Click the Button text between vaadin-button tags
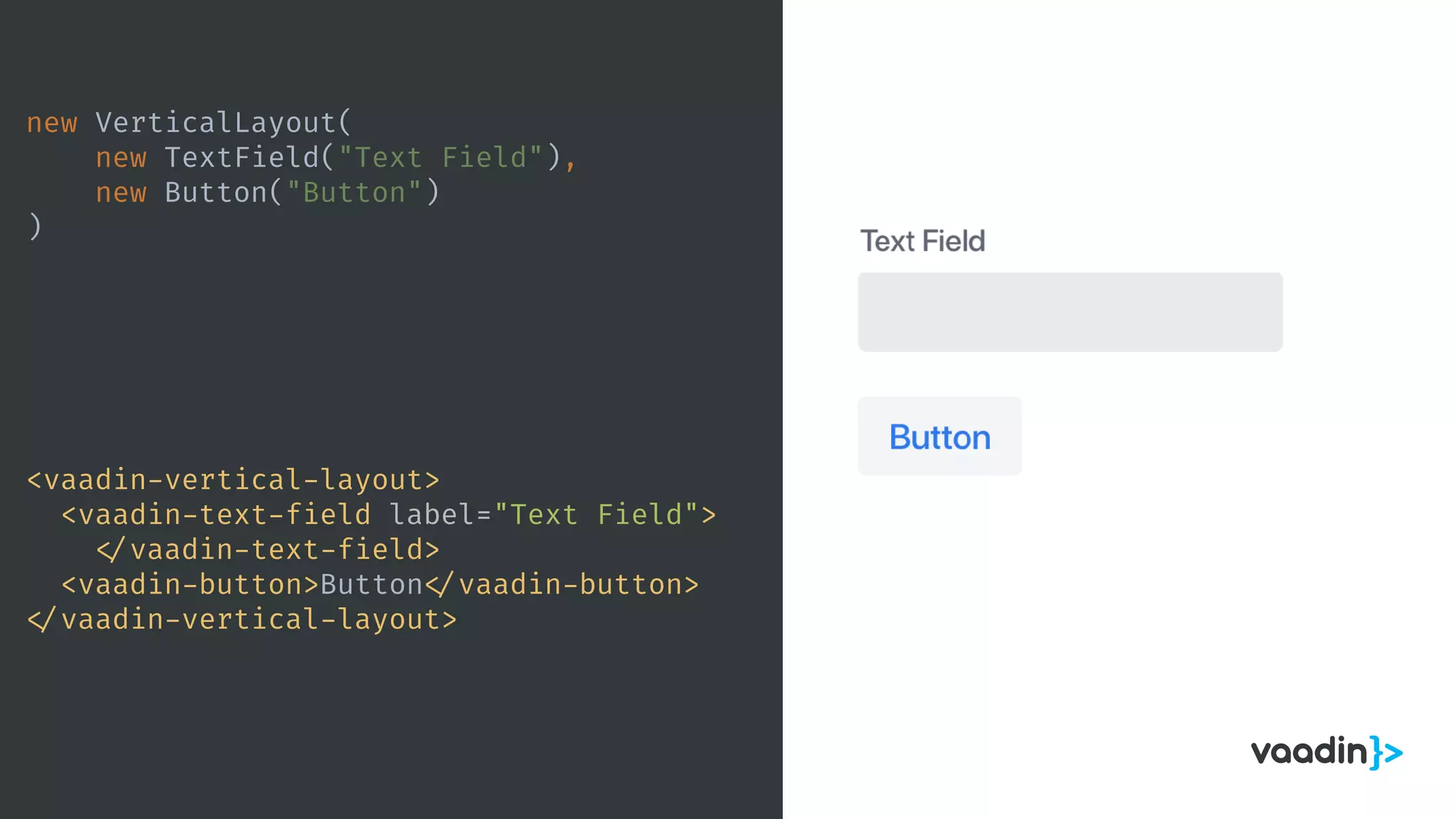The width and height of the screenshot is (1456, 819). (372, 584)
